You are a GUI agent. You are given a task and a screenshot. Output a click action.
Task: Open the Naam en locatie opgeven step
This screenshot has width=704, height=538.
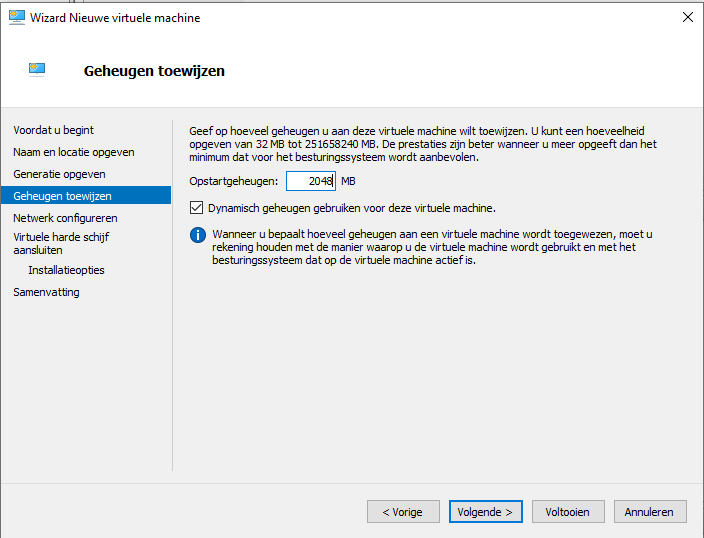coord(74,152)
